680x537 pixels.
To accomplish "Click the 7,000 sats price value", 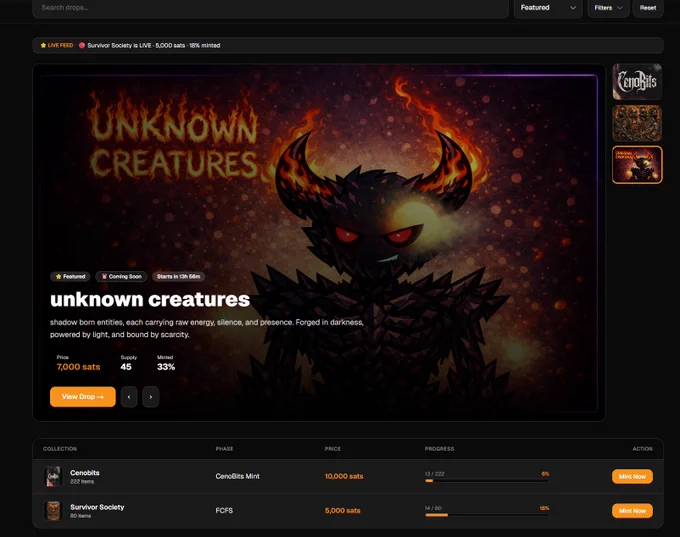I will (78, 367).
